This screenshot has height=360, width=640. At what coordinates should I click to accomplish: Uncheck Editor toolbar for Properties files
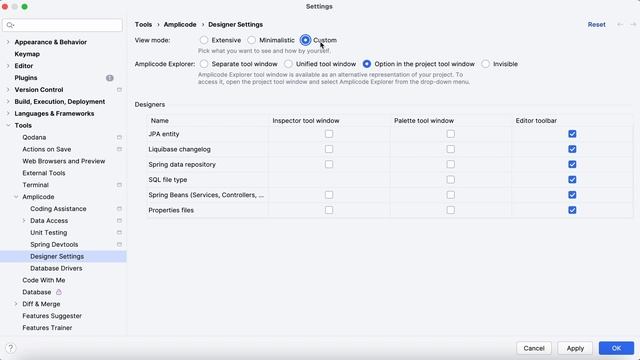tap(572, 210)
